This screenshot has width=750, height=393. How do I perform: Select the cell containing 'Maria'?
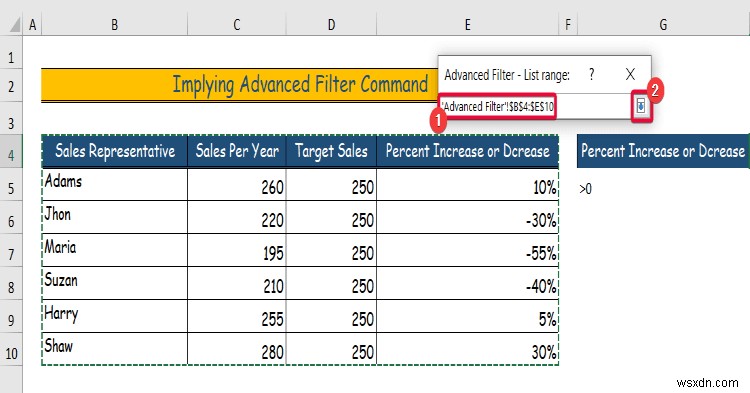click(x=115, y=250)
